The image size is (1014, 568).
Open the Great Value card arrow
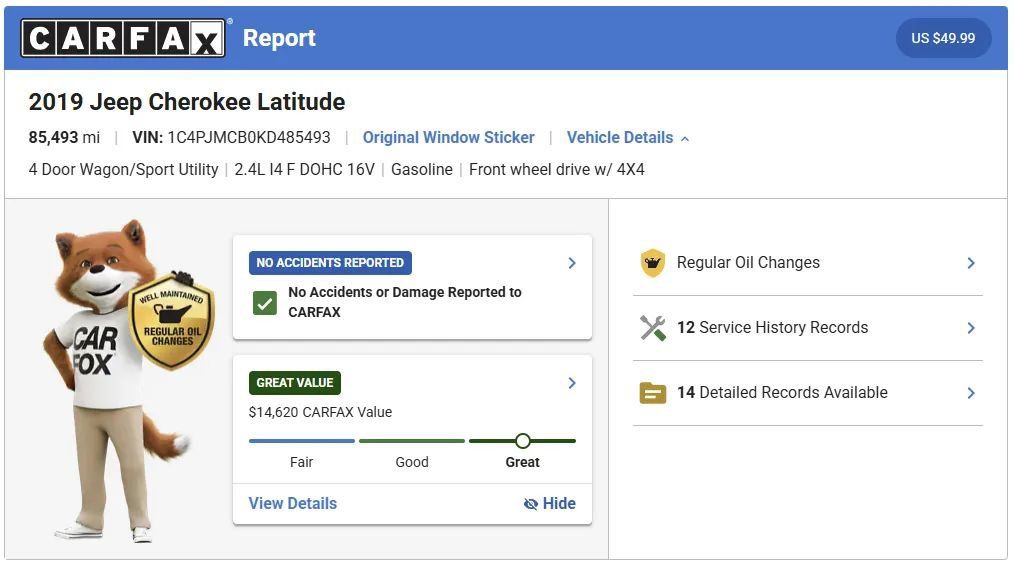coord(572,383)
